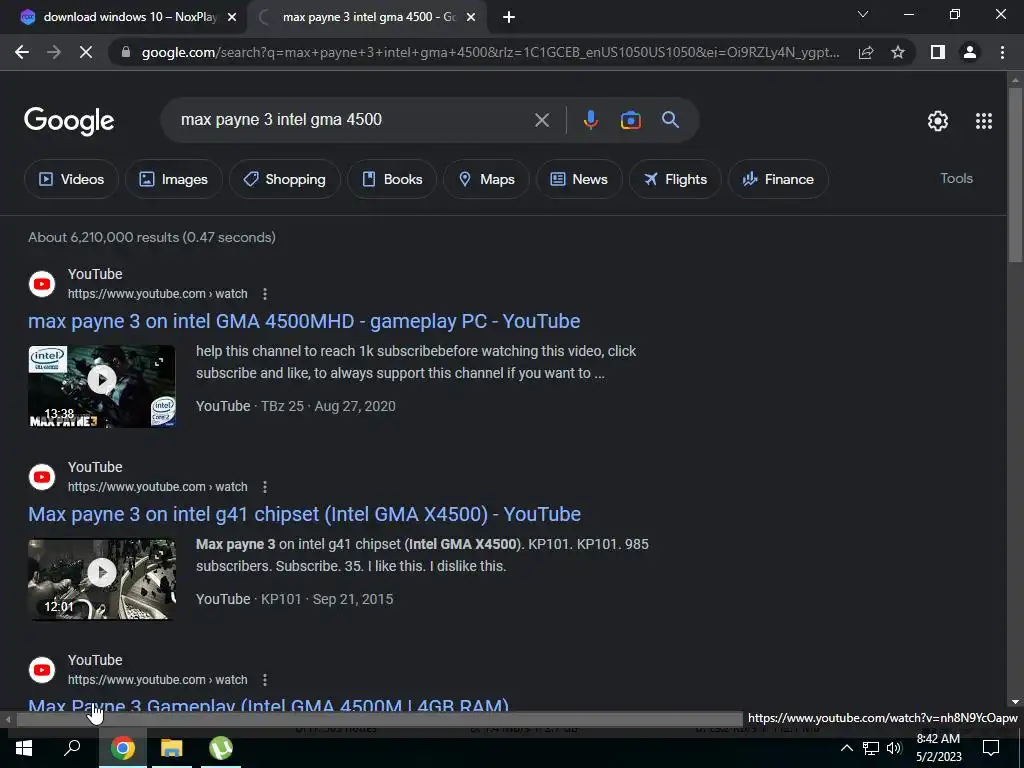Open options for g41 chipset result
Image resolution: width=1024 pixels, height=768 pixels.
tap(264, 487)
